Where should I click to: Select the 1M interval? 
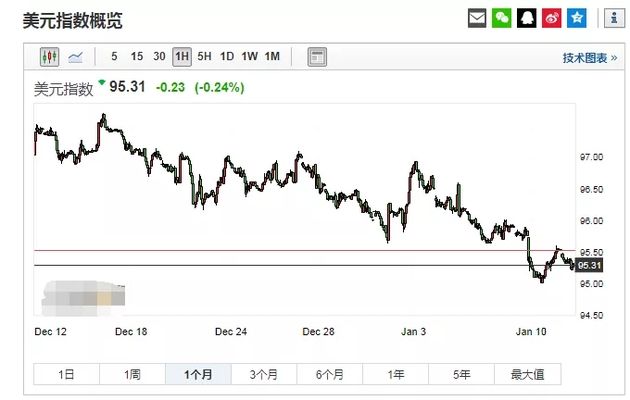pyautogui.click(x=272, y=57)
